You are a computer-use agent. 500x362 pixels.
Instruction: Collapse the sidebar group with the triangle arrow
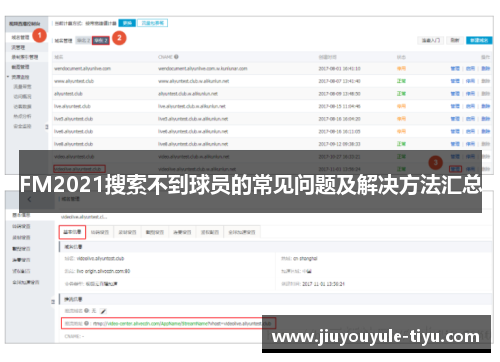click(x=8, y=77)
